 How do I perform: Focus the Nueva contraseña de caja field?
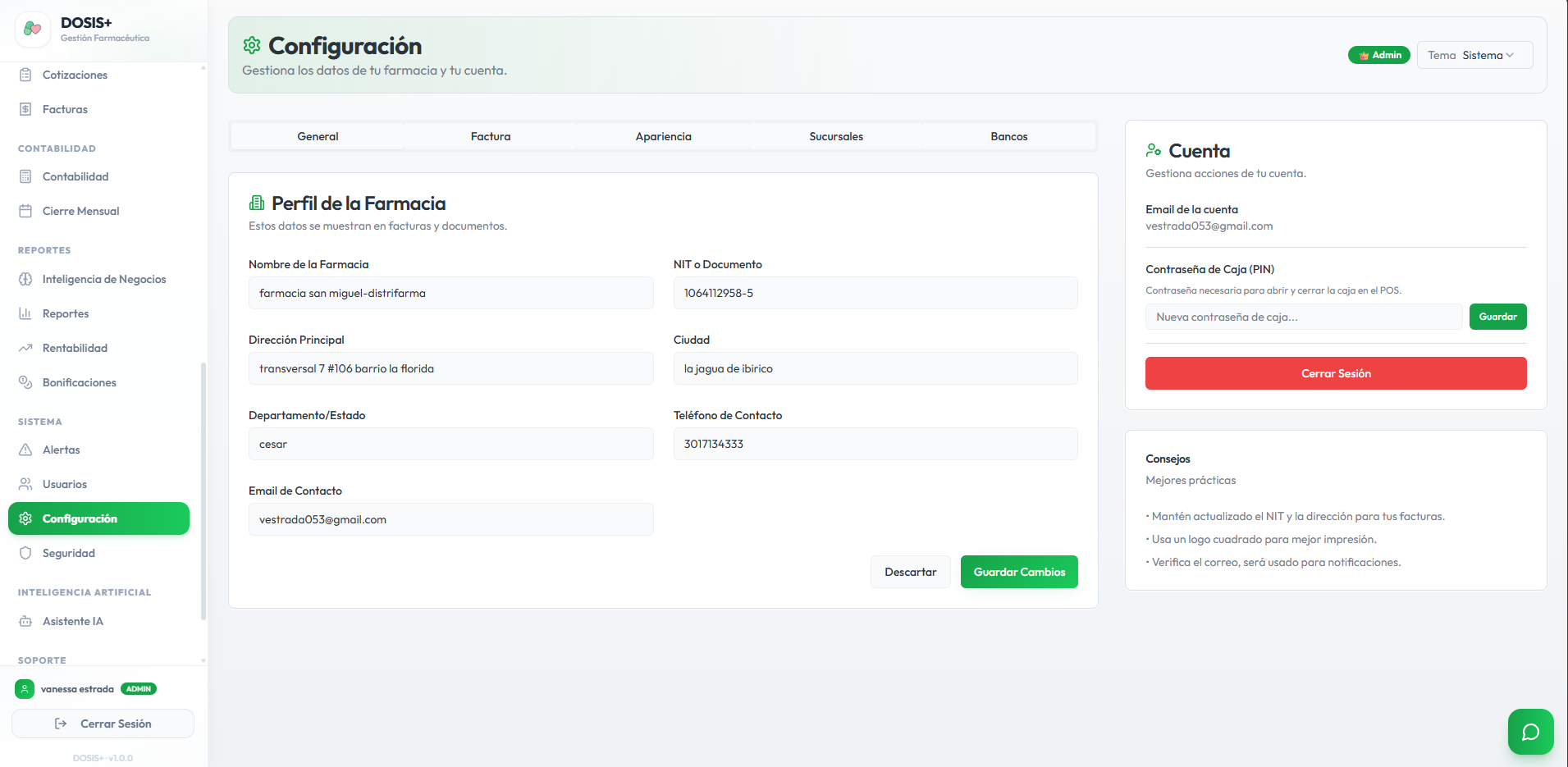pos(1304,317)
